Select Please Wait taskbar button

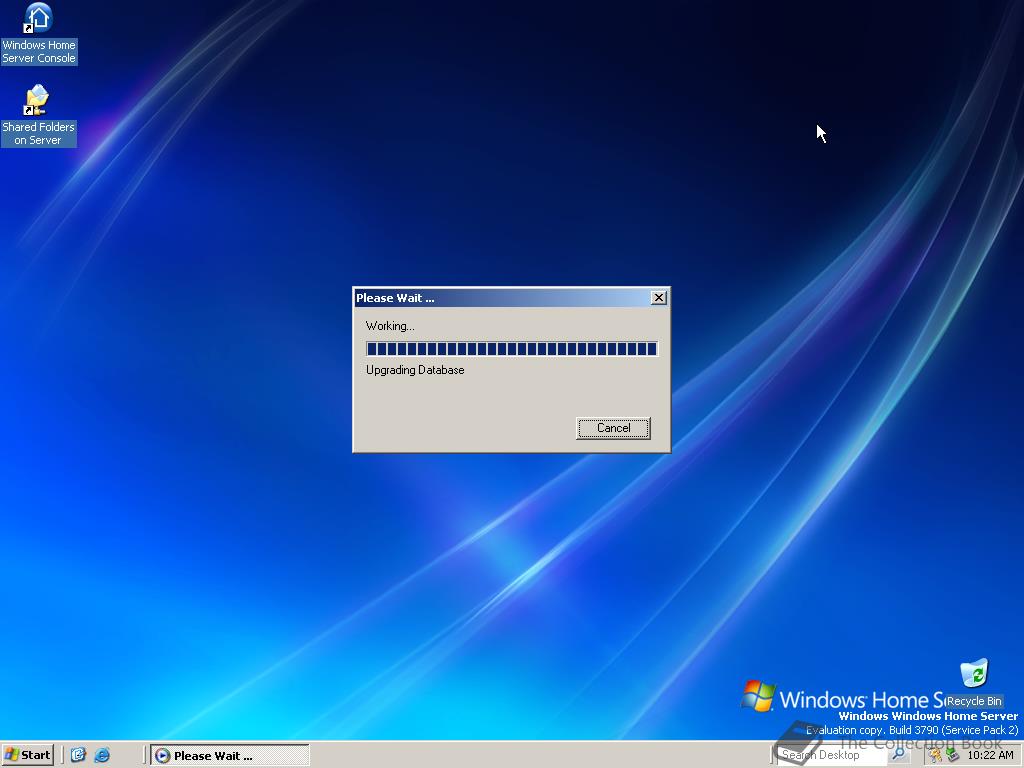point(230,756)
